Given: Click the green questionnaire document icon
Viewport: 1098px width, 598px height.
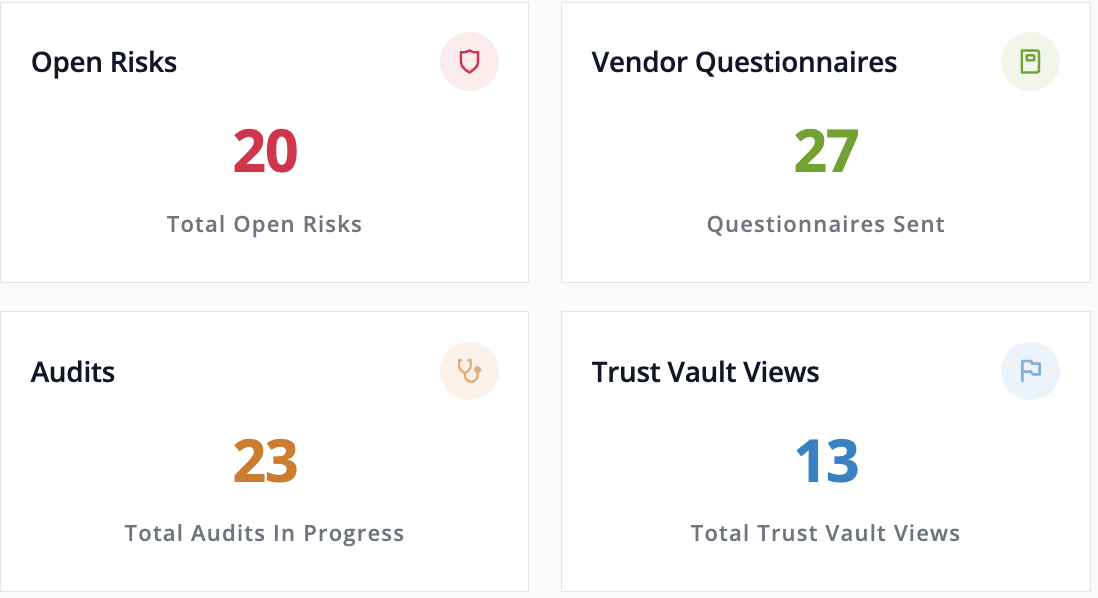Looking at the screenshot, I should (1030, 62).
